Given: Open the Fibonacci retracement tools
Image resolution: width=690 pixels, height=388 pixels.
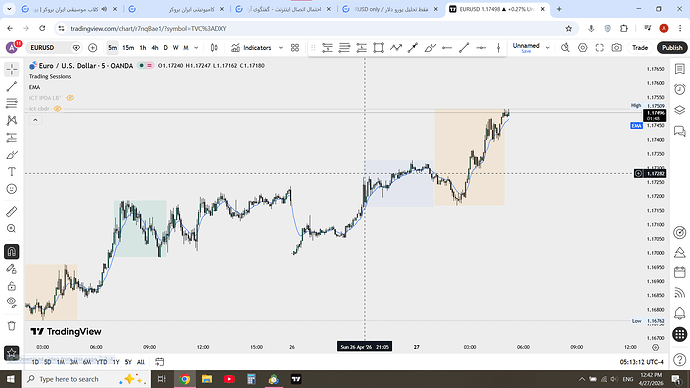Looking at the screenshot, I should point(12,103).
